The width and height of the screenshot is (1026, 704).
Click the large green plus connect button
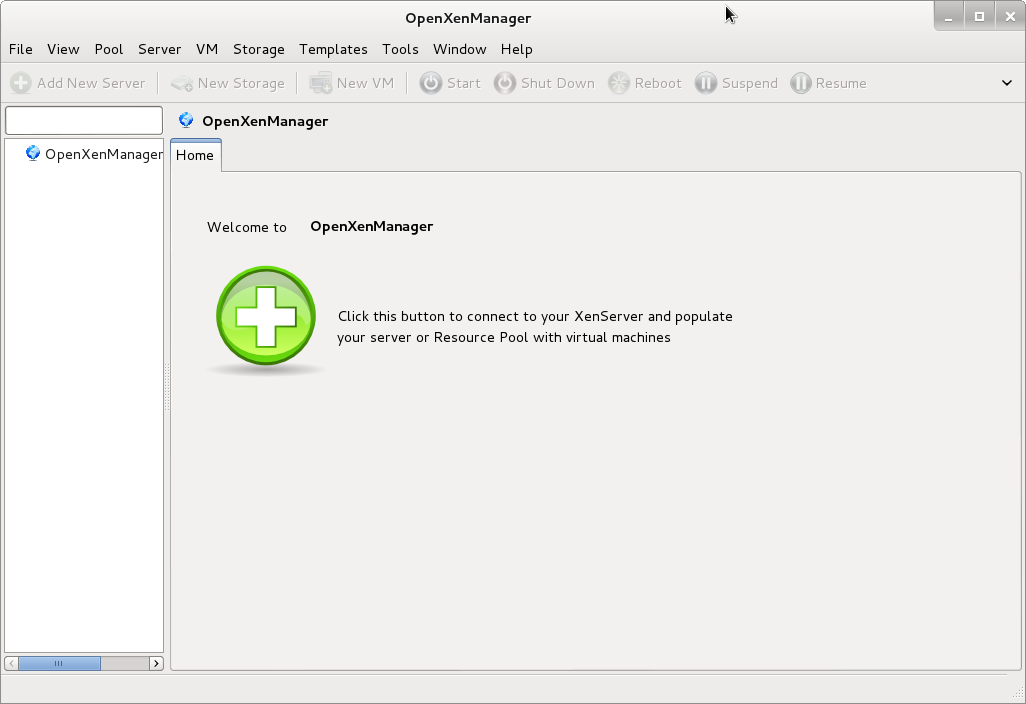[266, 315]
